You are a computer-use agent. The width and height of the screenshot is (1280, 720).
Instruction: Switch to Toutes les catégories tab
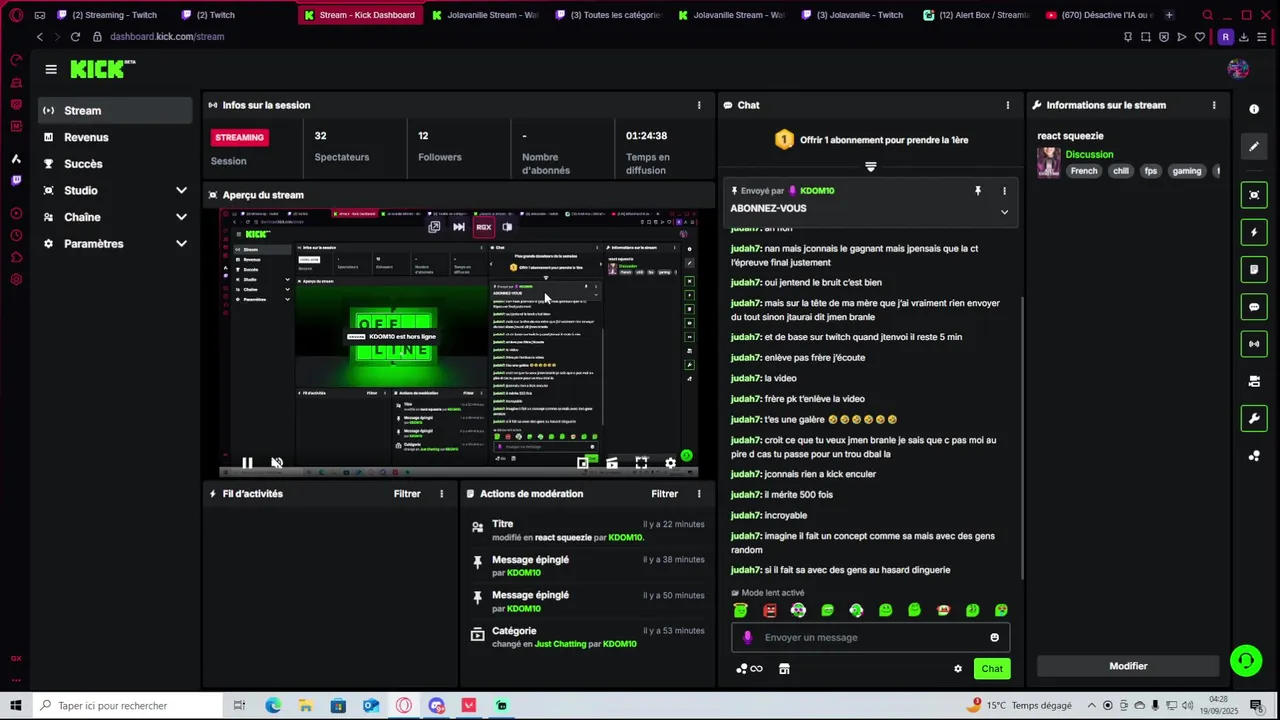[x=609, y=15]
